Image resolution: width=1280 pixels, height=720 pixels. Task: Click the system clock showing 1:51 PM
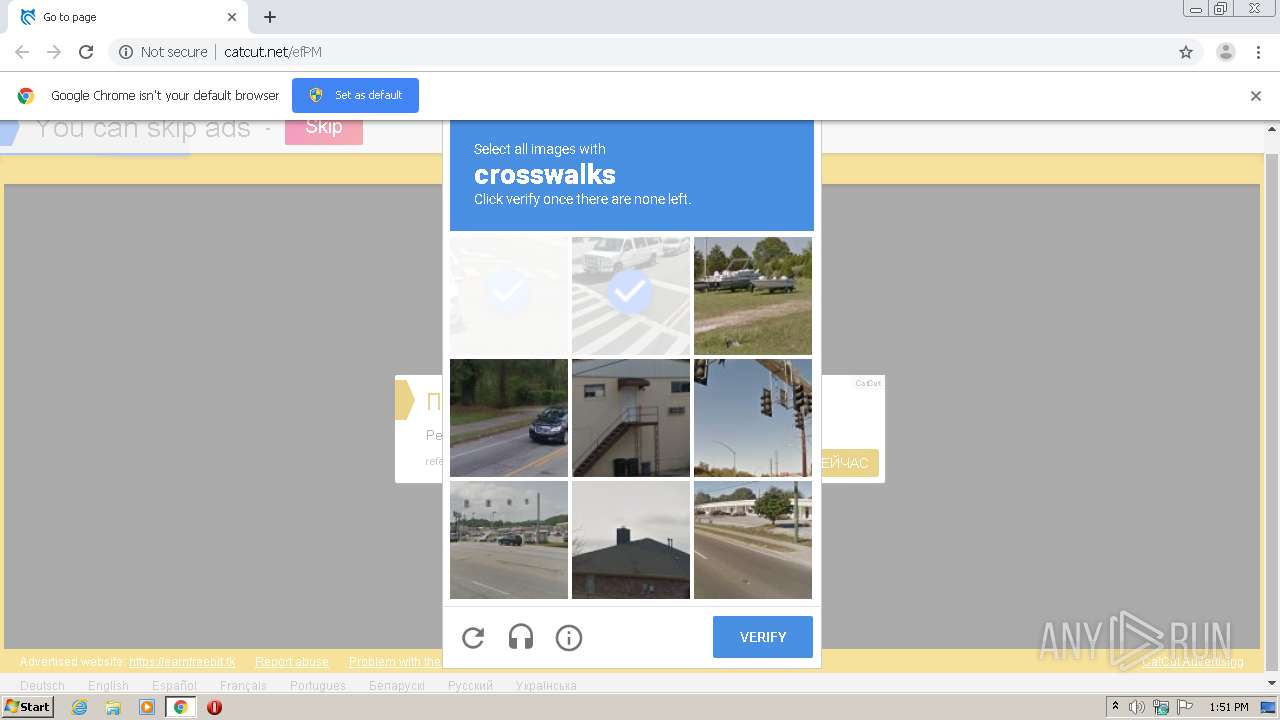coord(1229,707)
